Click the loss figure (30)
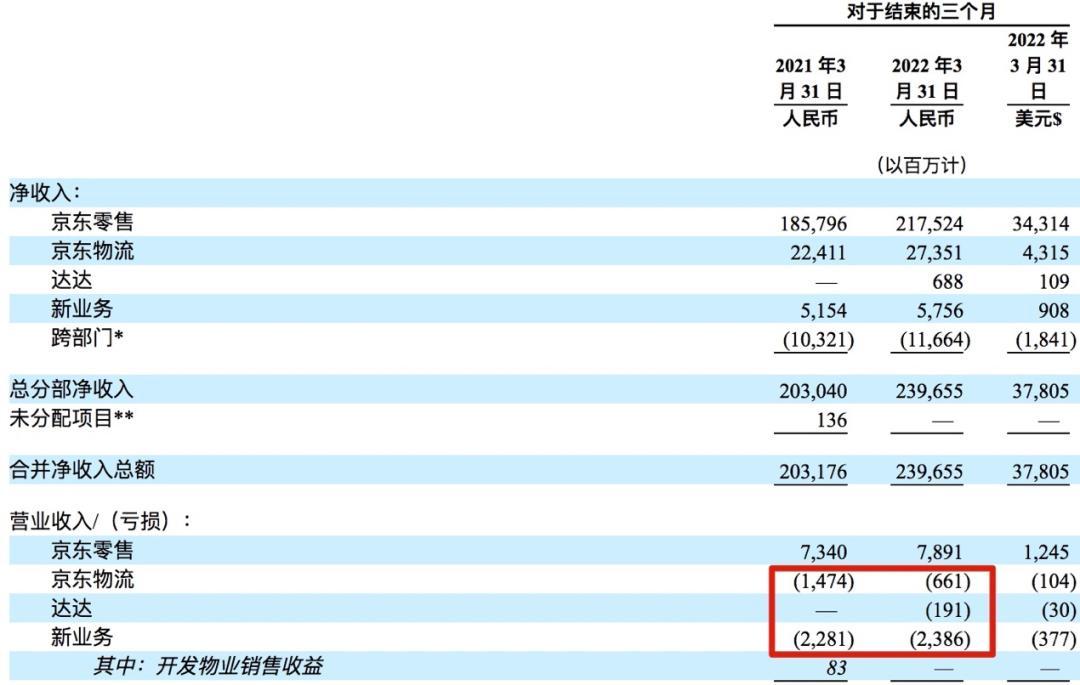This screenshot has width=1080, height=685. [x=1059, y=611]
